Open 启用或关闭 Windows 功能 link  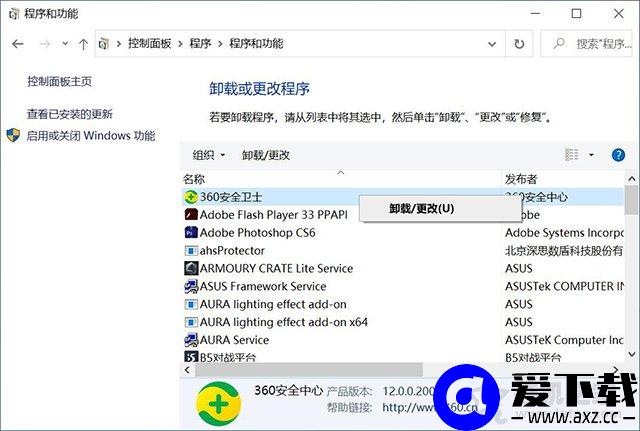point(91,136)
